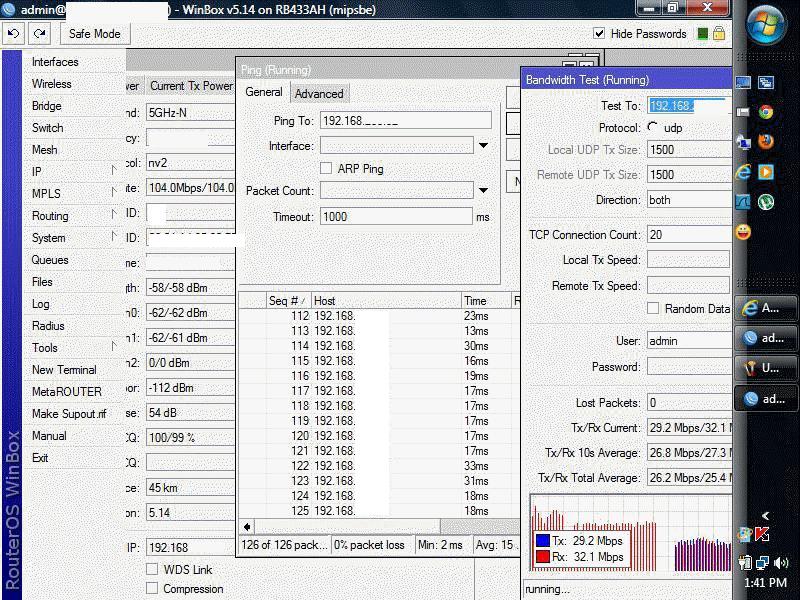This screenshot has width=800, height=600.
Task: Click the blue Tx legend color swatch
Action: (x=542, y=541)
